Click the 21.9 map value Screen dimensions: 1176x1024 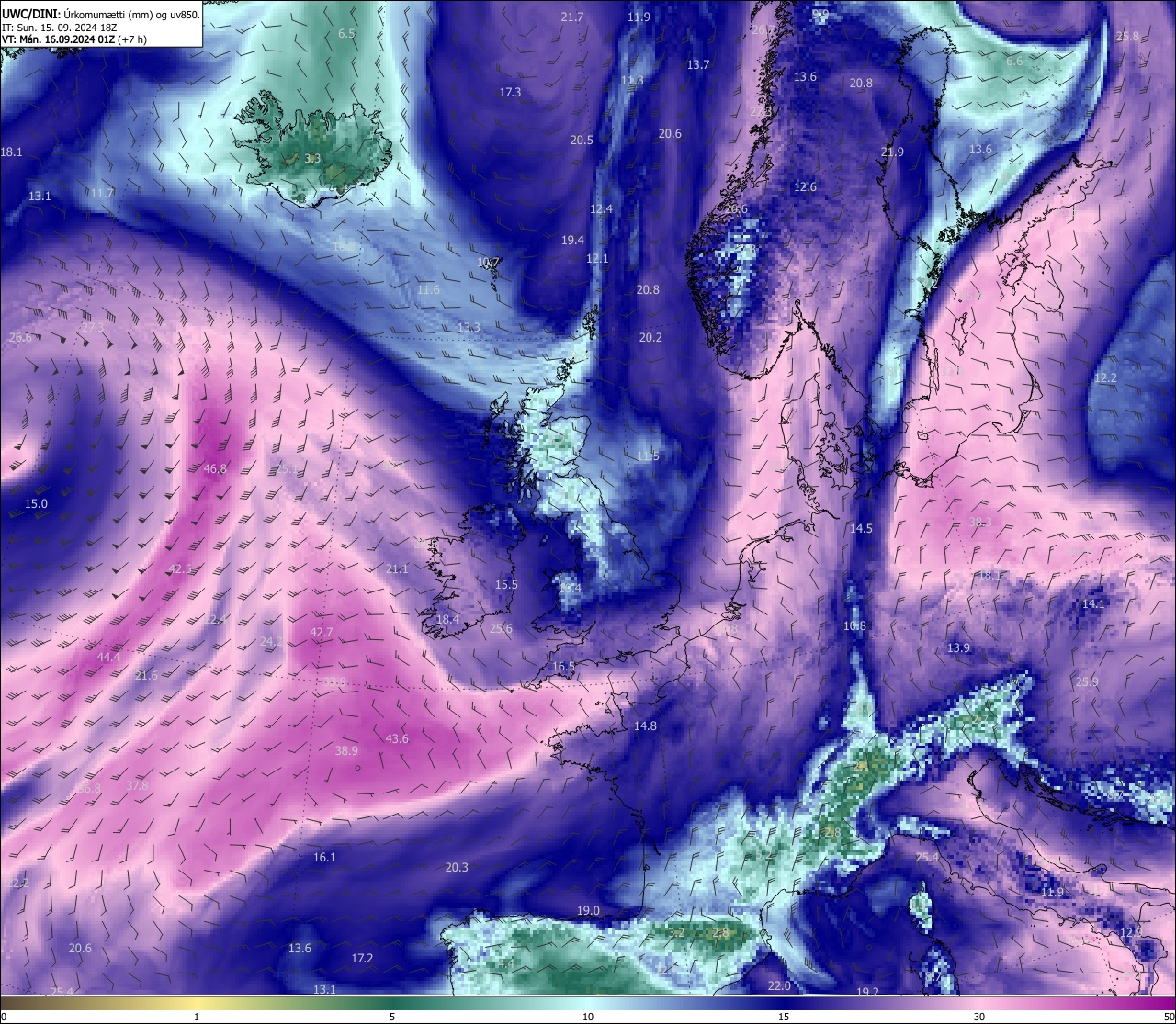click(892, 152)
